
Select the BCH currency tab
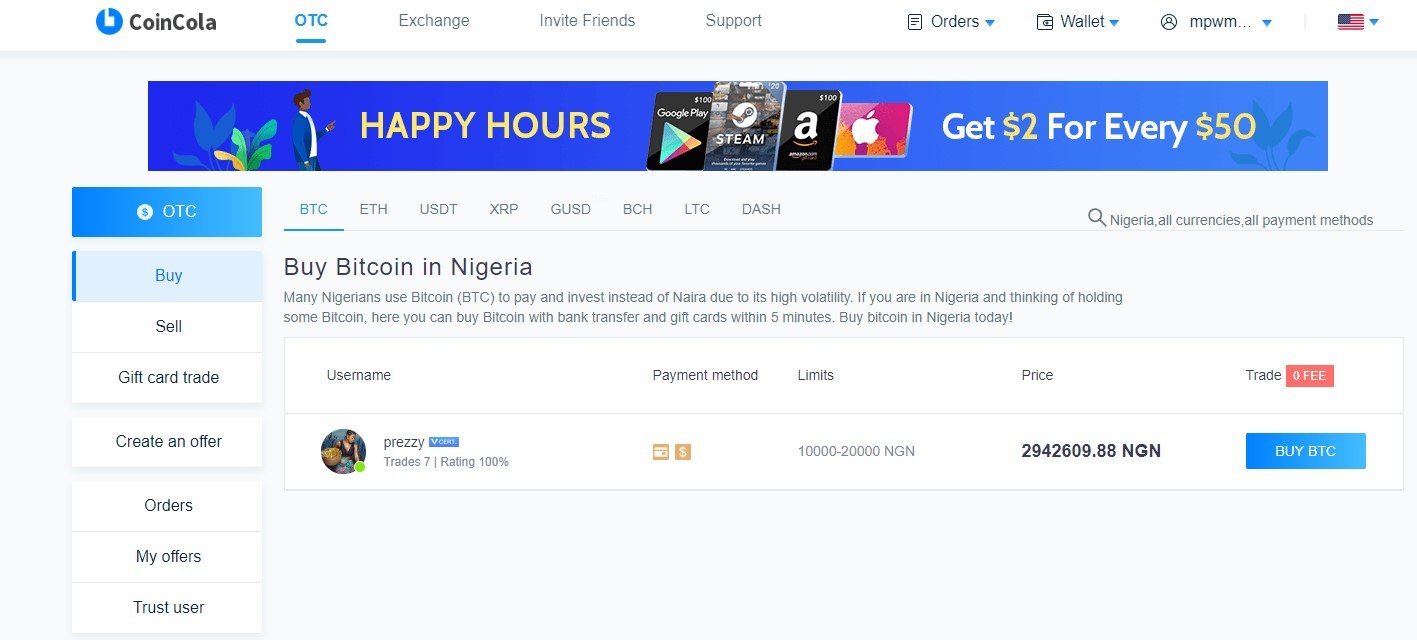pos(637,209)
